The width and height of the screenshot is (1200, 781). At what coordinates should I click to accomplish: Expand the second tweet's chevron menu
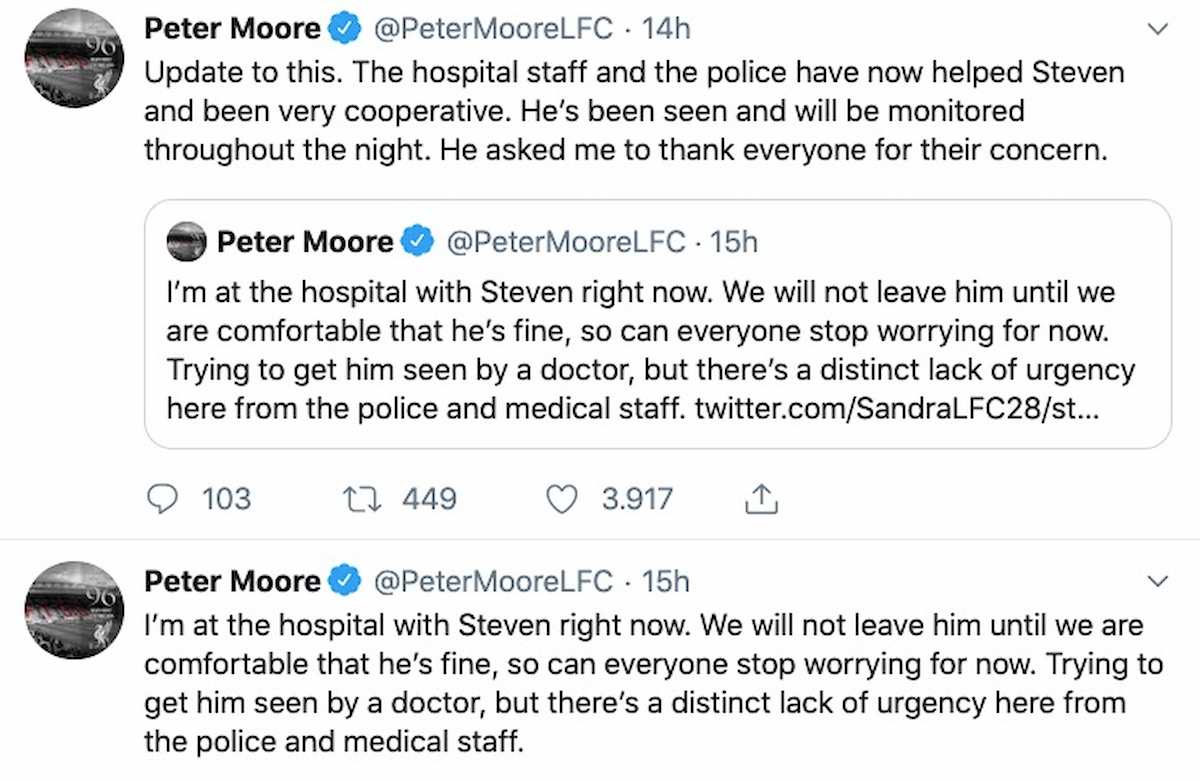1158,581
